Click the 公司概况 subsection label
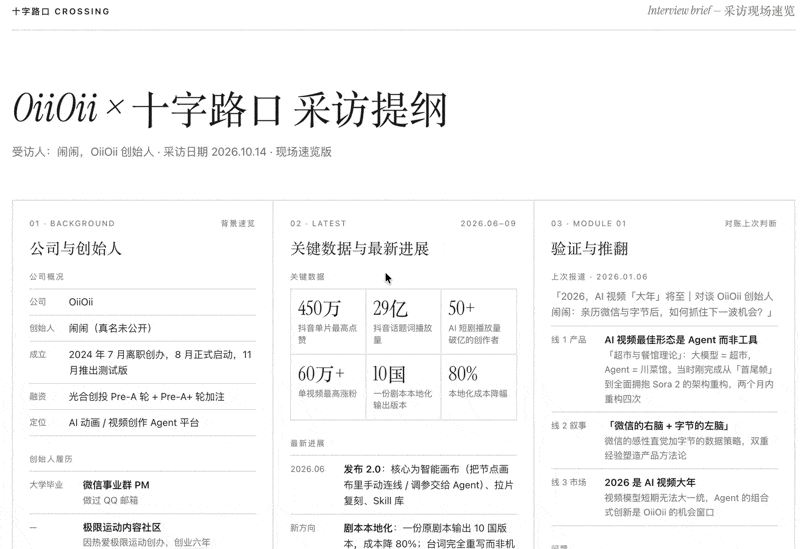 pos(46,277)
